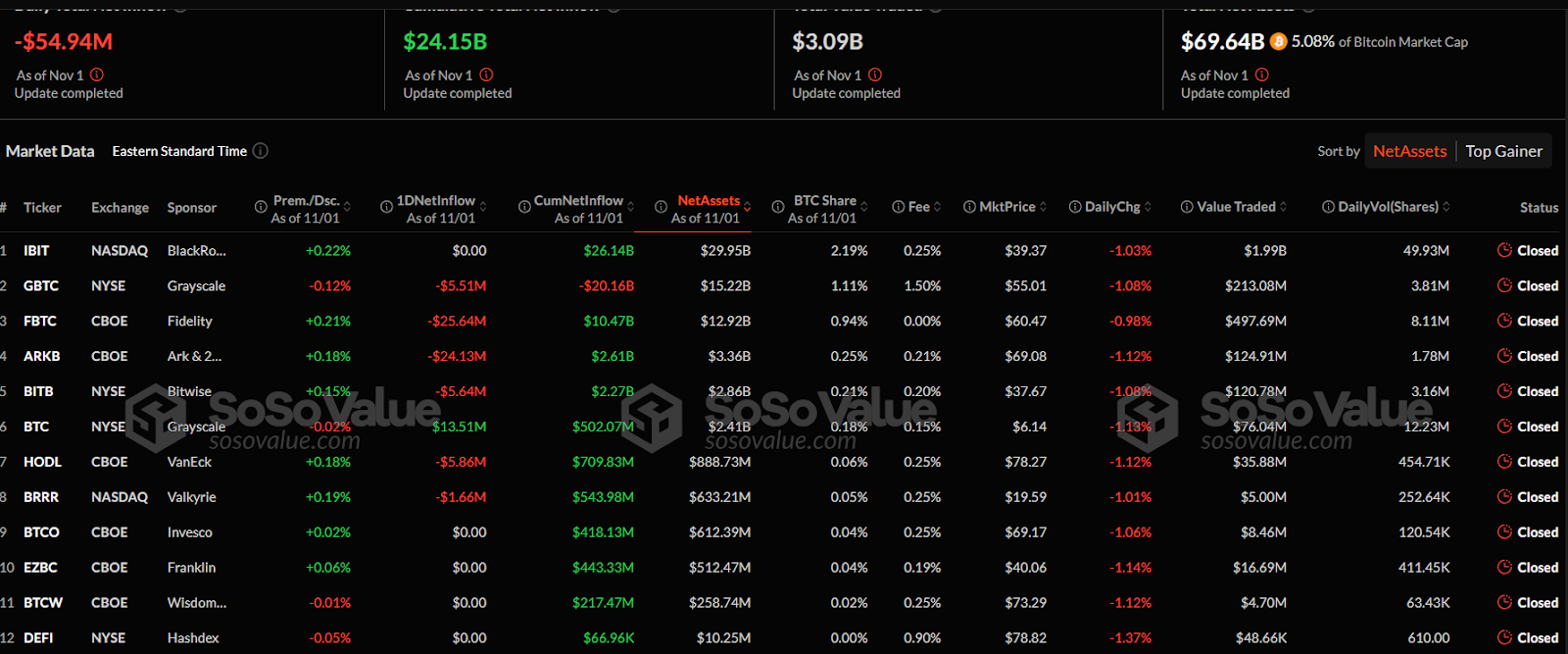Click info icon beside Fee header
Image resolution: width=1568 pixels, height=654 pixels.
click(x=898, y=207)
